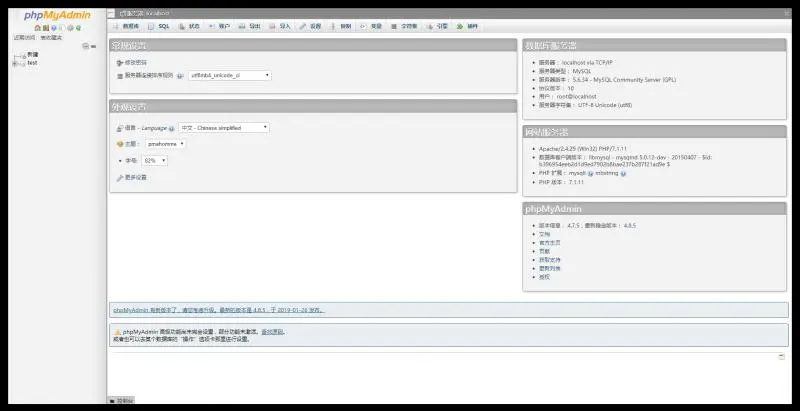Open the 账户 (User accounts) tab
The height and width of the screenshot is (411, 800).
[x=219, y=26]
